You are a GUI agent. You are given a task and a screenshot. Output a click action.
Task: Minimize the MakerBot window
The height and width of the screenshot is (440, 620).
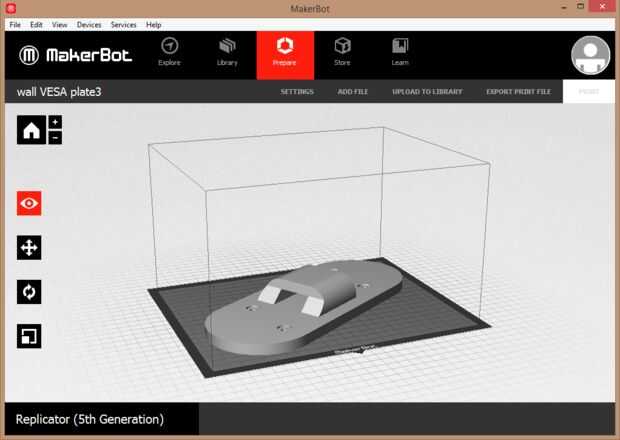tap(564, 7)
